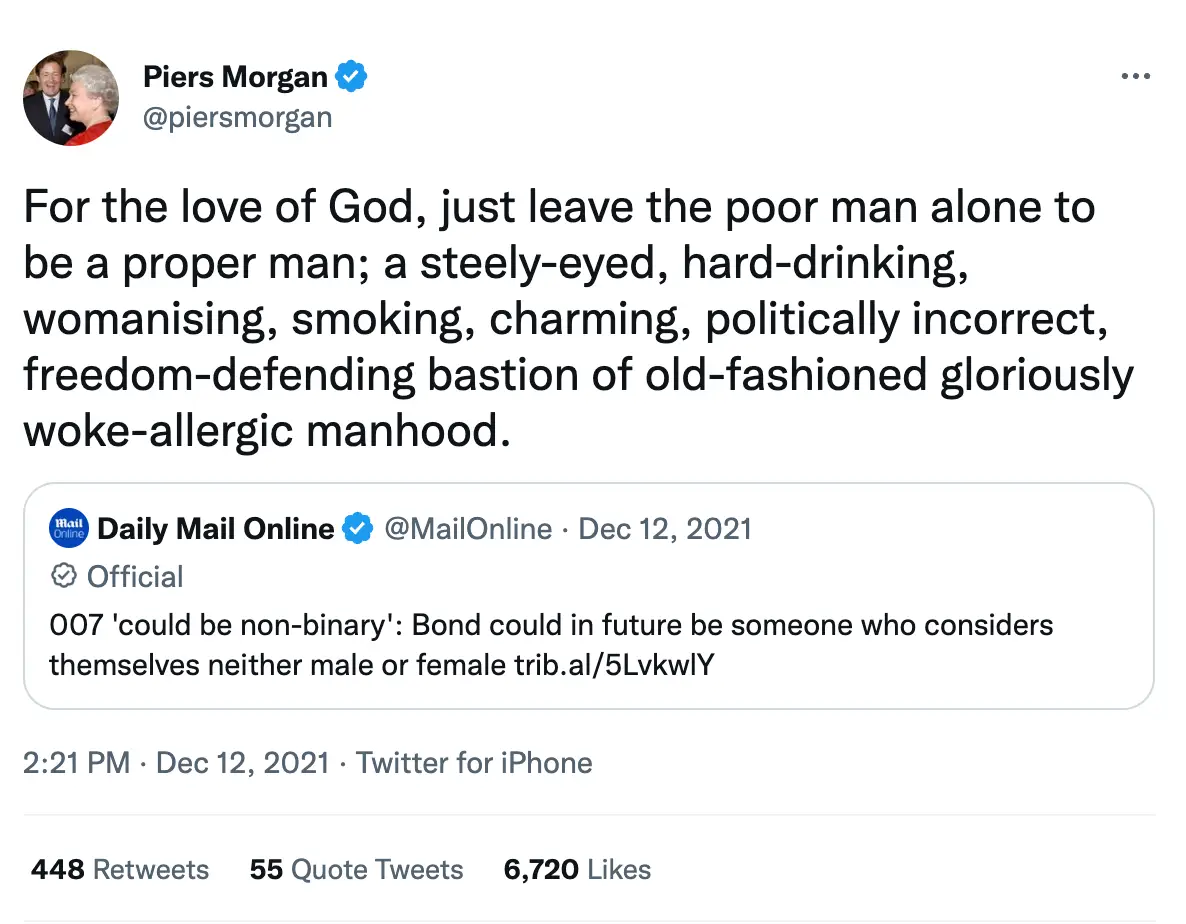Click the Official label badge icon
This screenshot has width=1186, height=924.
point(63,576)
